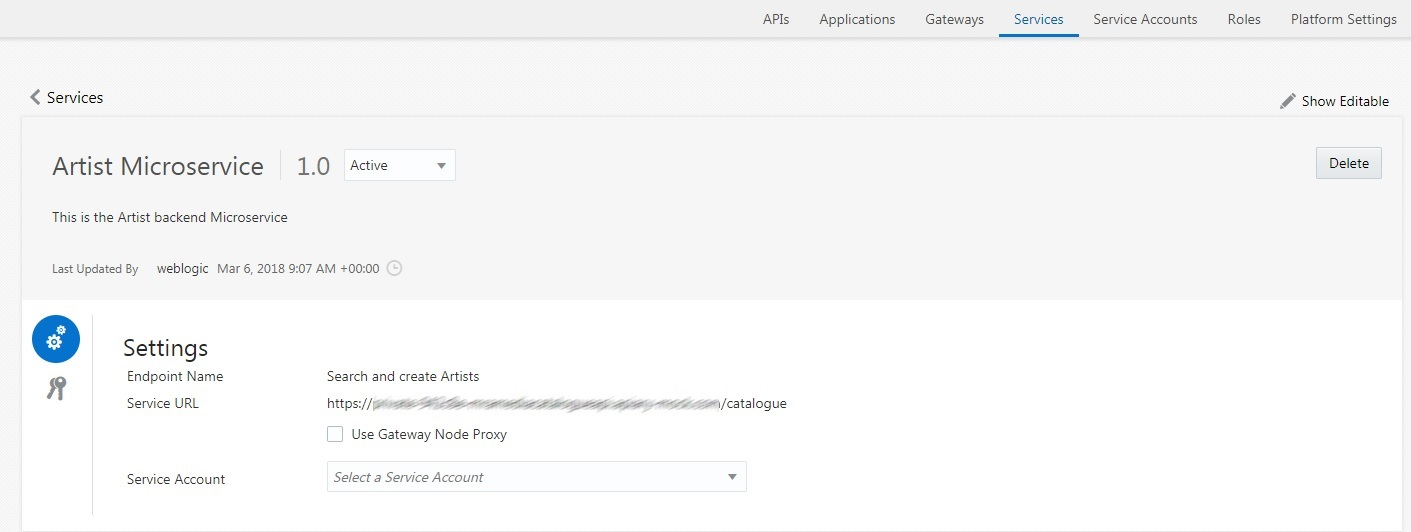Delete the Artist Microservice

coord(1348,163)
